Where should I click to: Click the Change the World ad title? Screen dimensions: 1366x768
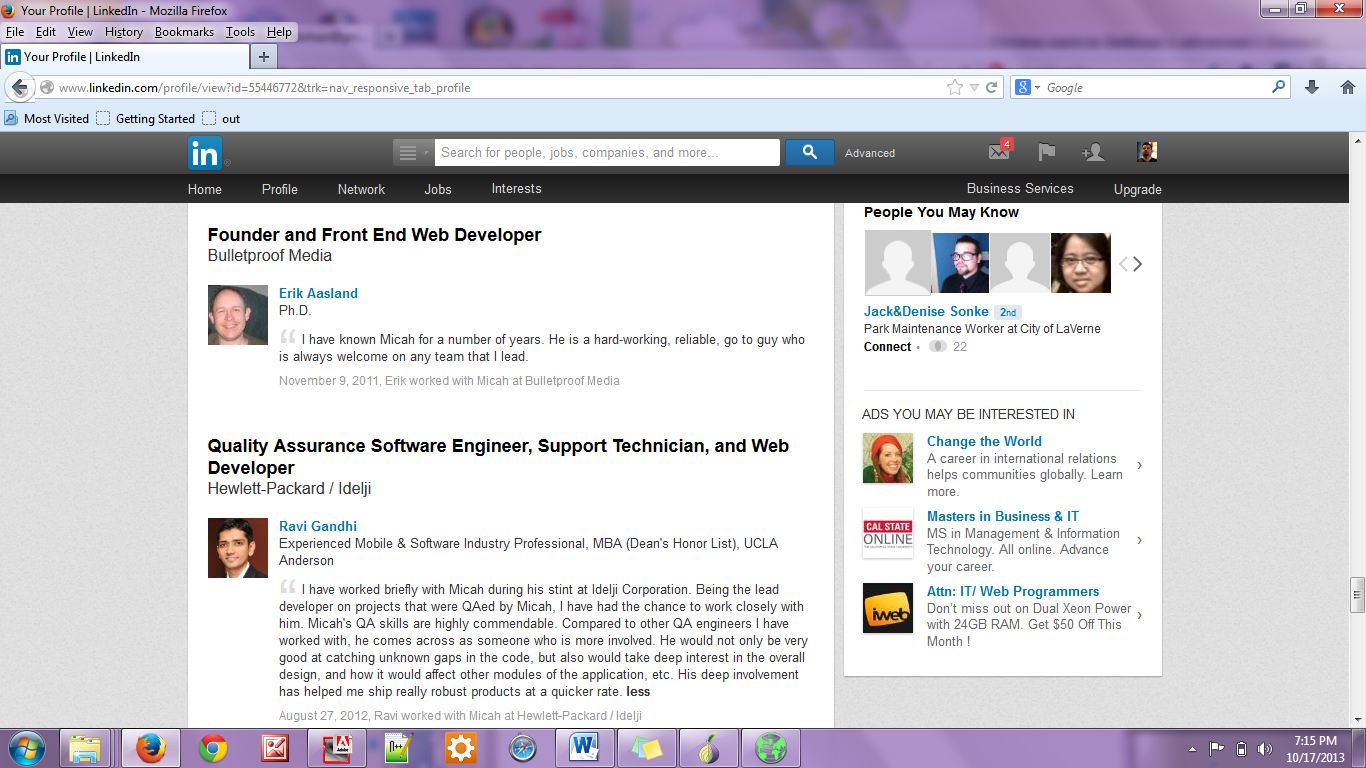984,441
